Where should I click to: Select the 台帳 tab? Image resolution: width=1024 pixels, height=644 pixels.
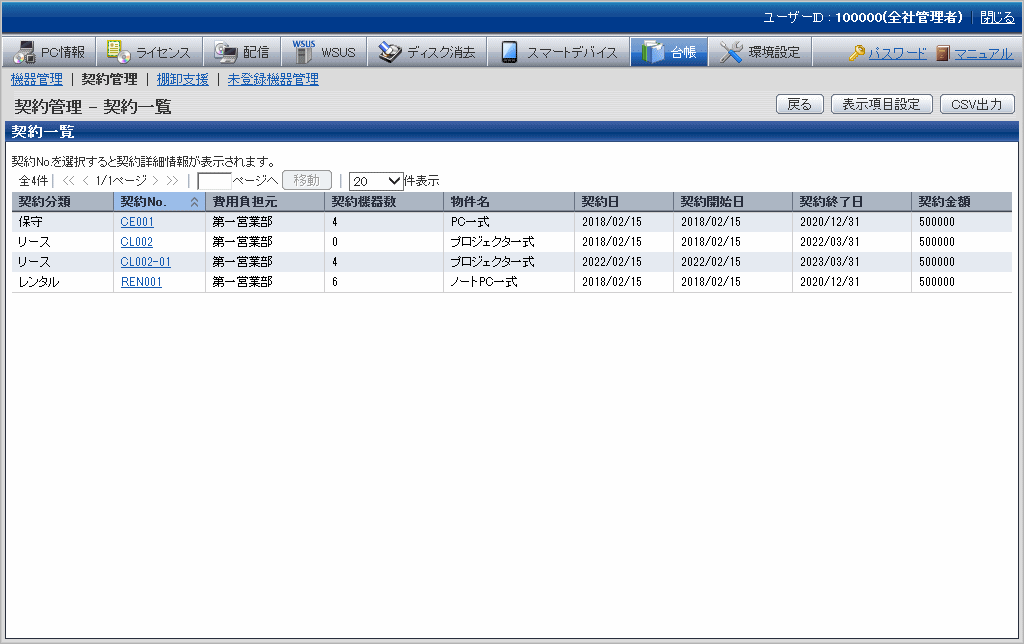coord(669,52)
